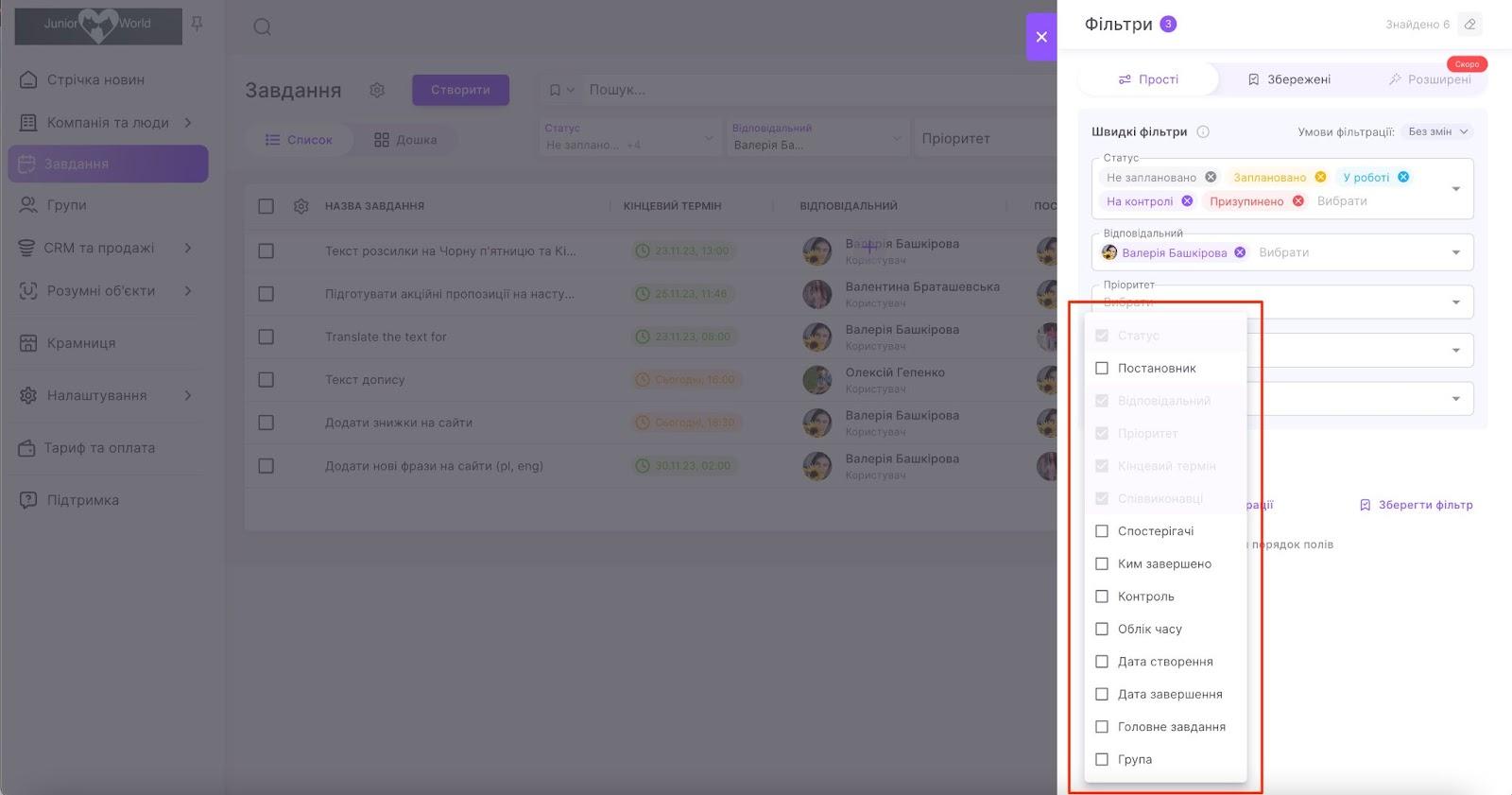This screenshot has height=795, width=1512.
Task: Check the Постановник field checkbox
Action: pyautogui.click(x=1102, y=369)
